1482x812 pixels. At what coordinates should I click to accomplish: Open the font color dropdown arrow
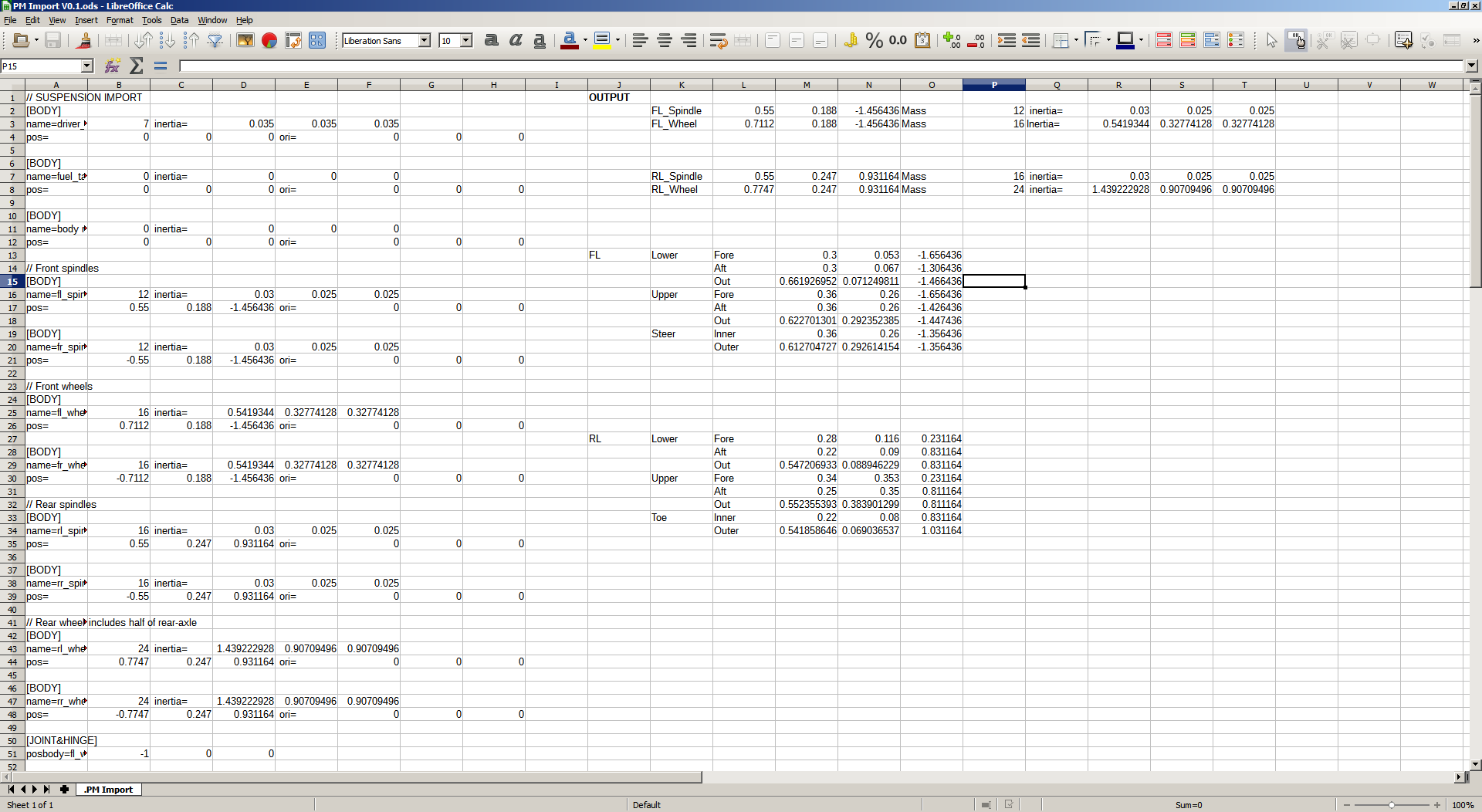point(585,40)
